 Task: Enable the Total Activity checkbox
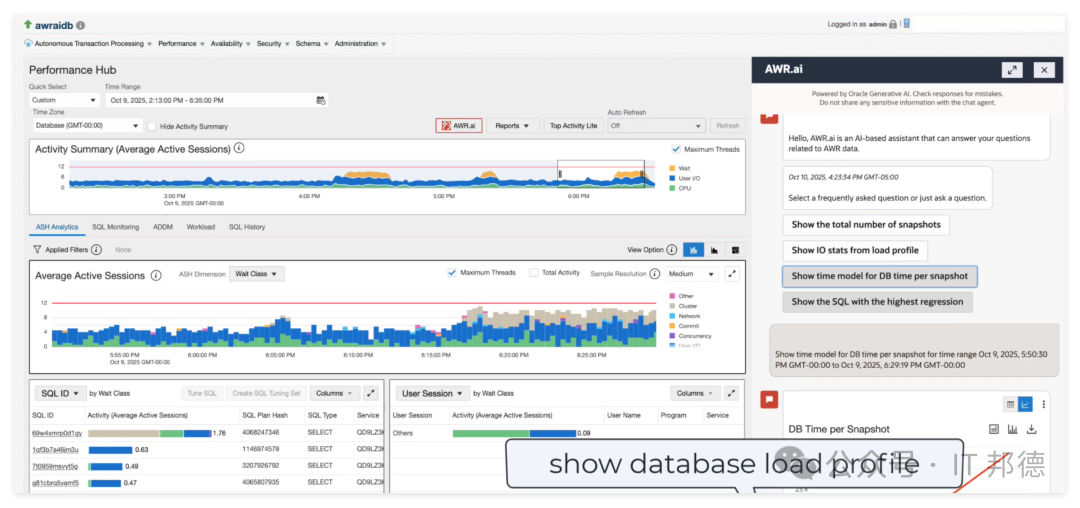pos(534,273)
